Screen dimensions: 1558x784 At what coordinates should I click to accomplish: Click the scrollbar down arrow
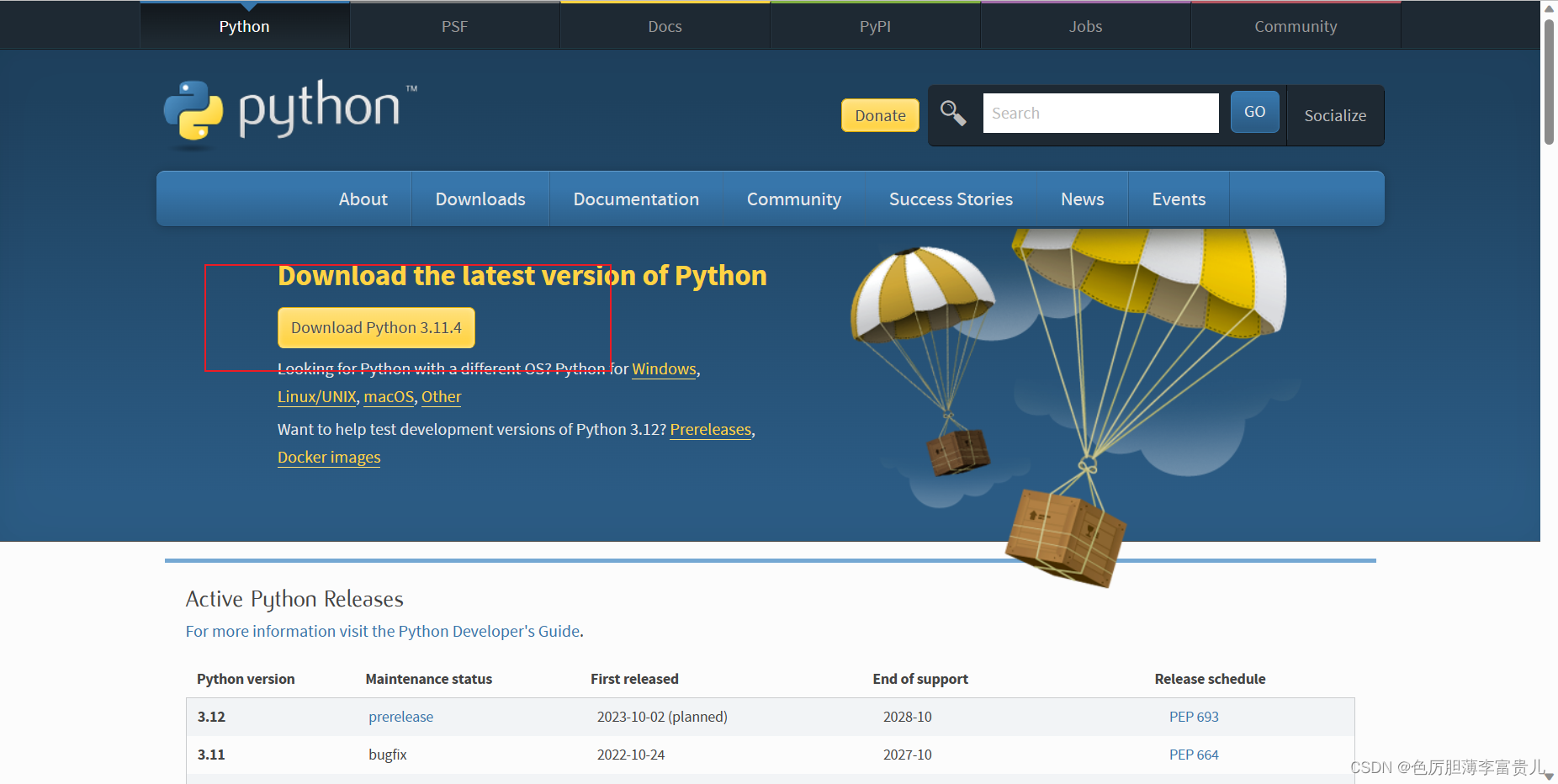(x=1549, y=776)
